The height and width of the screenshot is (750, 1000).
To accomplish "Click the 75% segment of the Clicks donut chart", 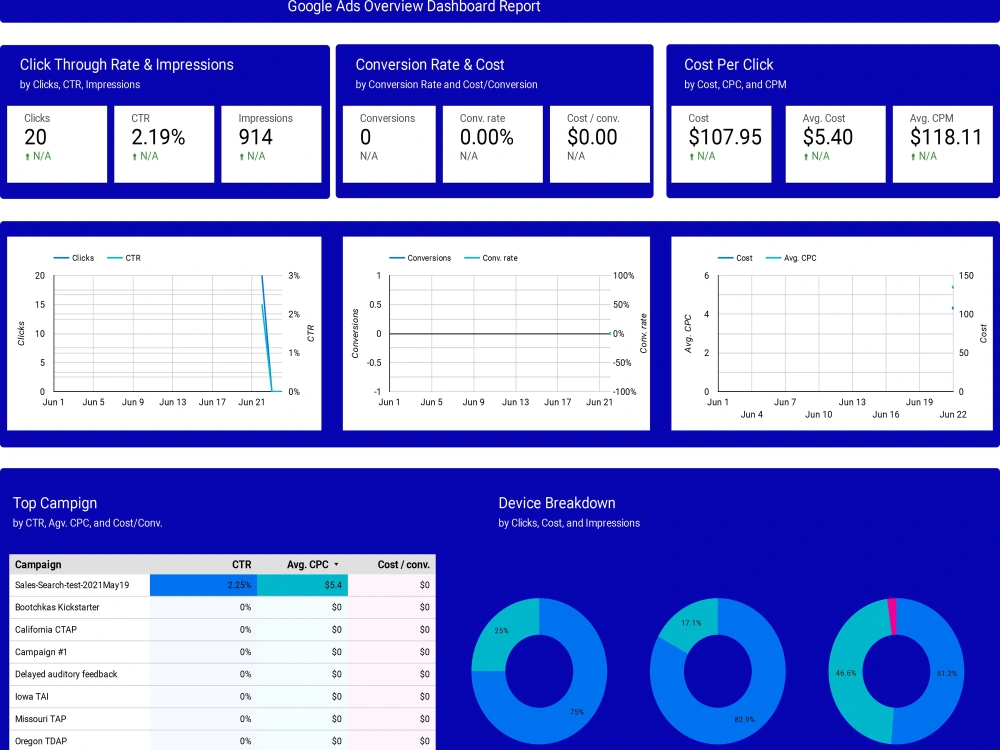I will pos(577,713).
